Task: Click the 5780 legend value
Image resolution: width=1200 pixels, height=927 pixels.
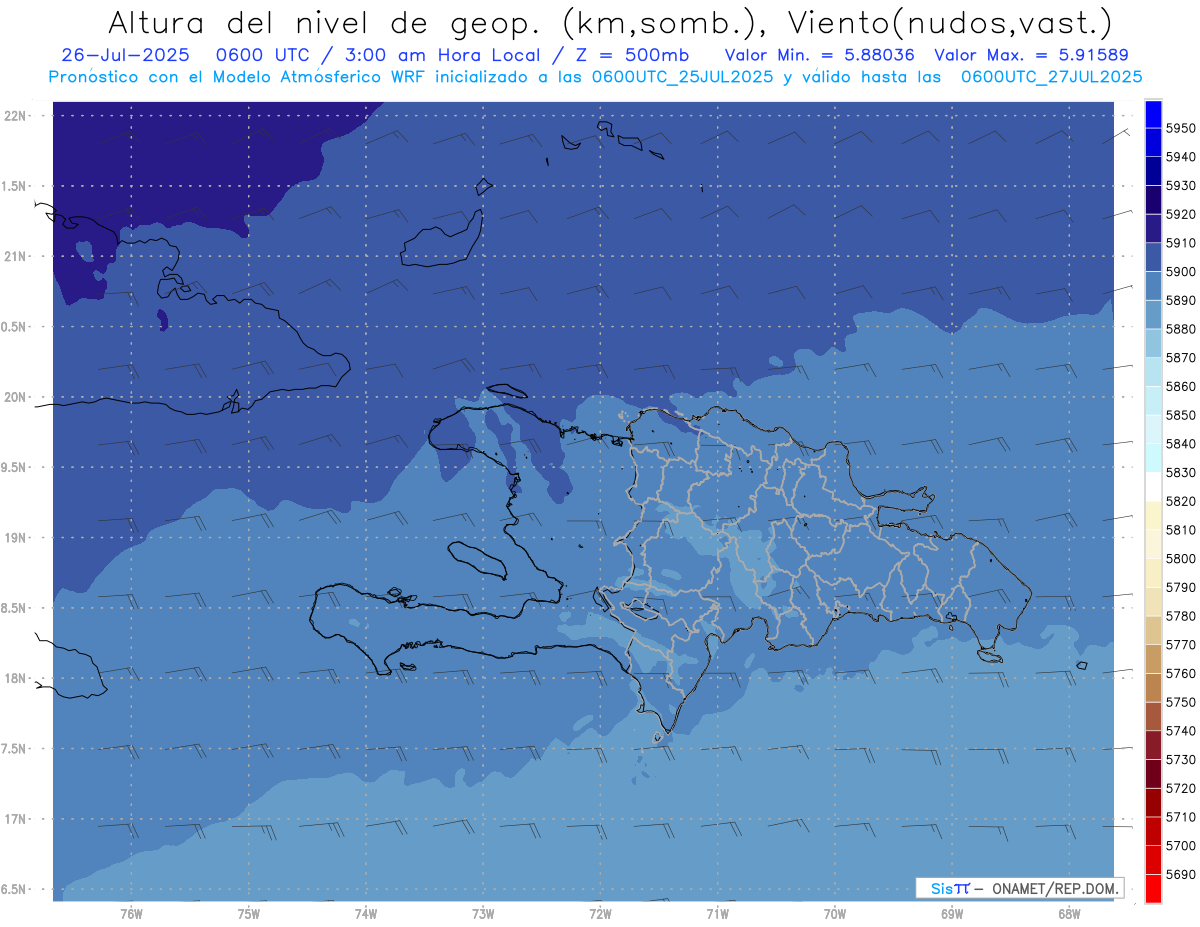Action: pos(1180,616)
